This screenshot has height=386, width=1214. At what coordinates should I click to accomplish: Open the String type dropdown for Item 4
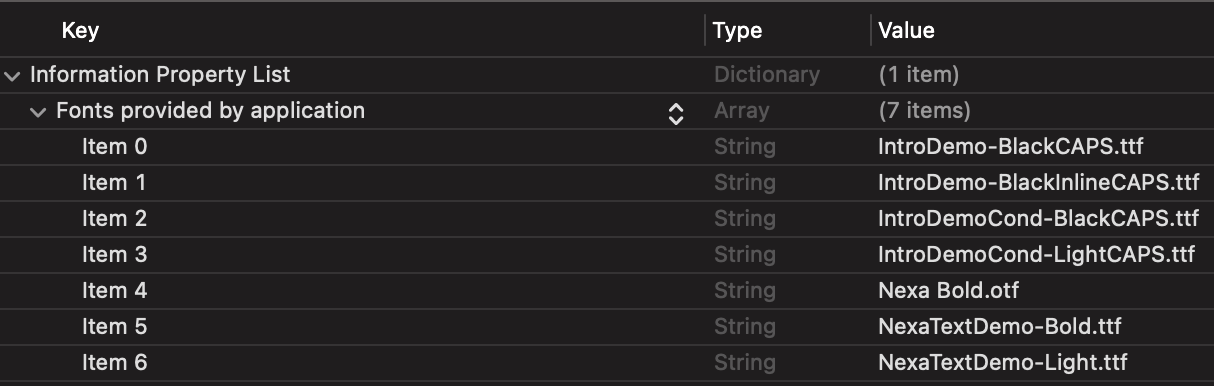(x=744, y=291)
